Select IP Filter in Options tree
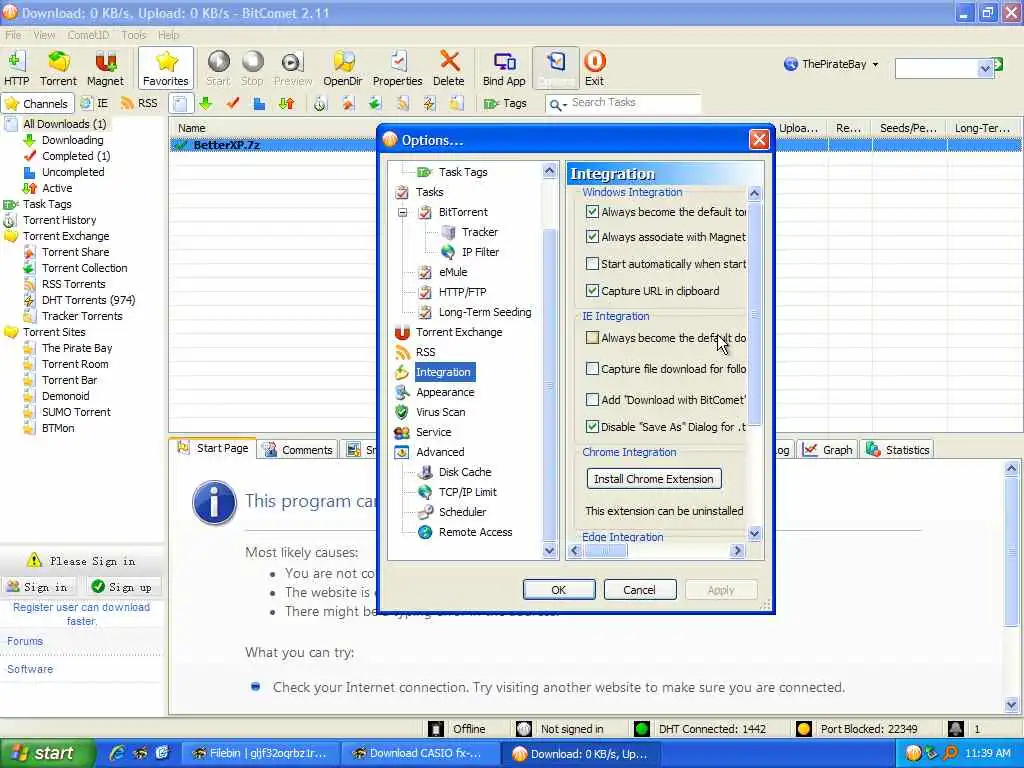 click(480, 252)
